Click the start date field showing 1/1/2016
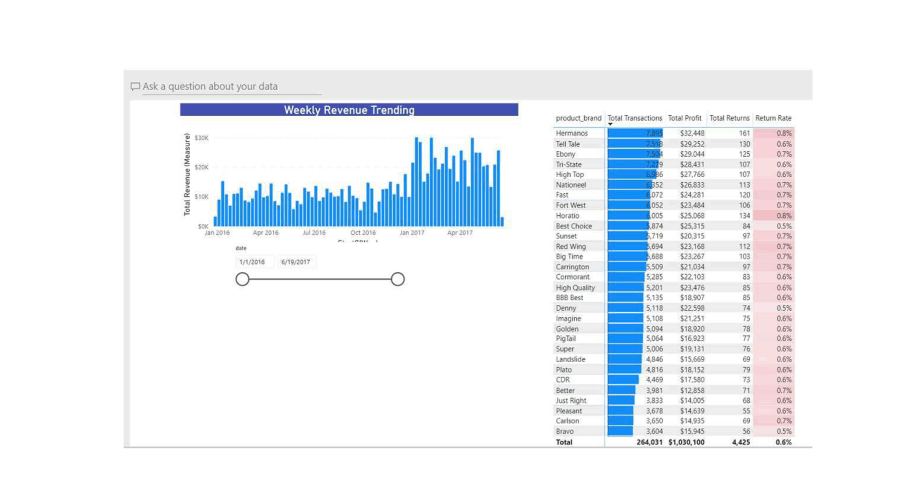This screenshot has width=914, height=504. (255, 262)
